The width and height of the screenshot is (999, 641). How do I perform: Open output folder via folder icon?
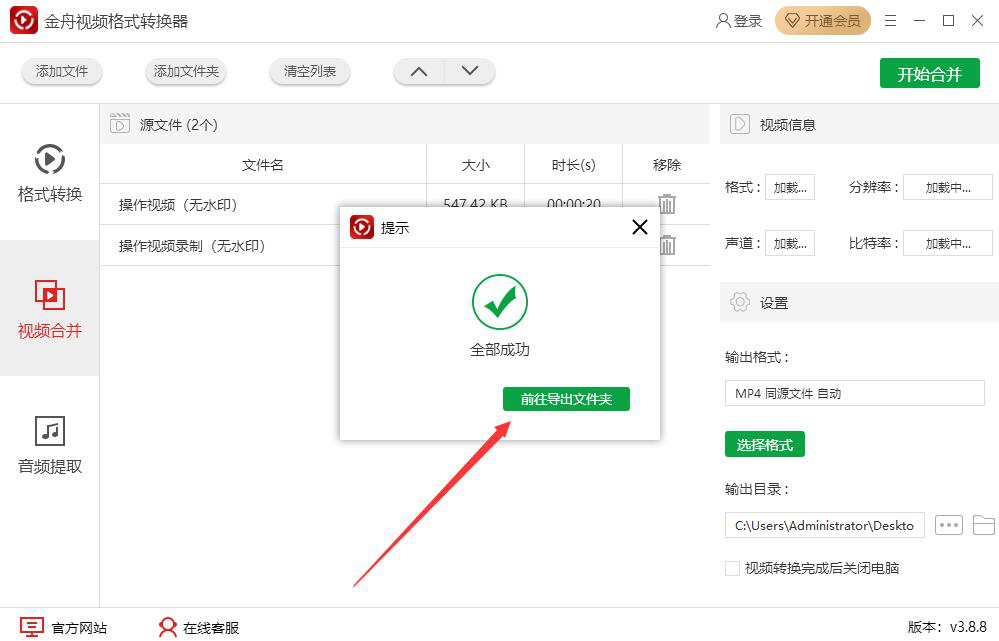click(x=984, y=525)
